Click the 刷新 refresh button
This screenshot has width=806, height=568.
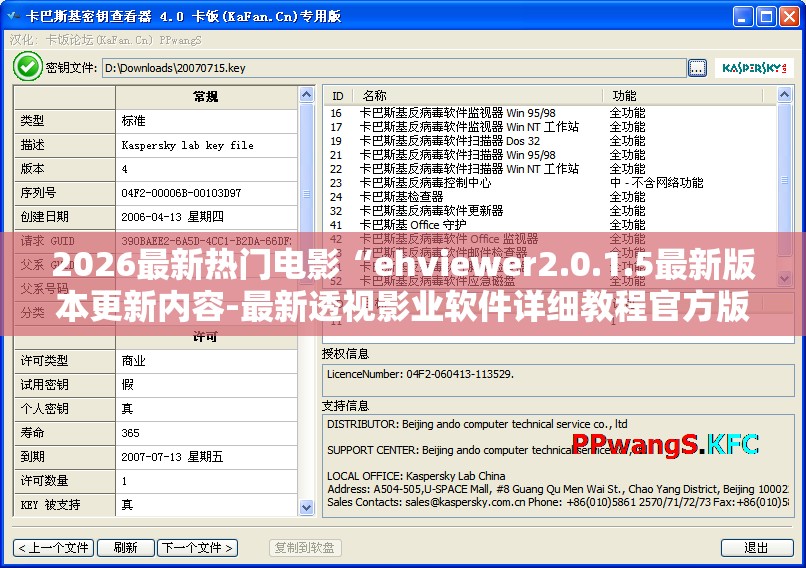pyautogui.click(x=125, y=547)
